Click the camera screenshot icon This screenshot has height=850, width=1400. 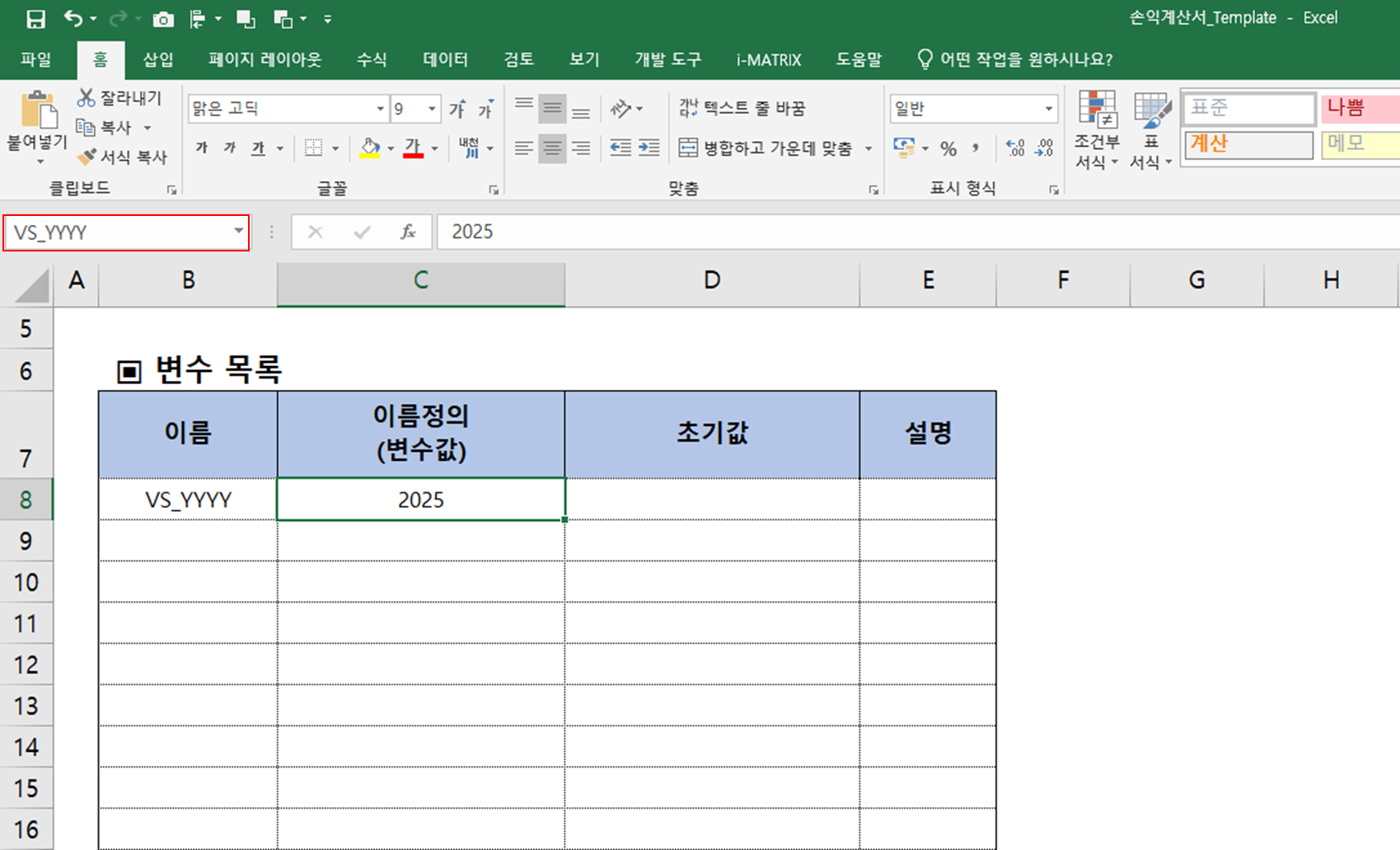tap(163, 19)
